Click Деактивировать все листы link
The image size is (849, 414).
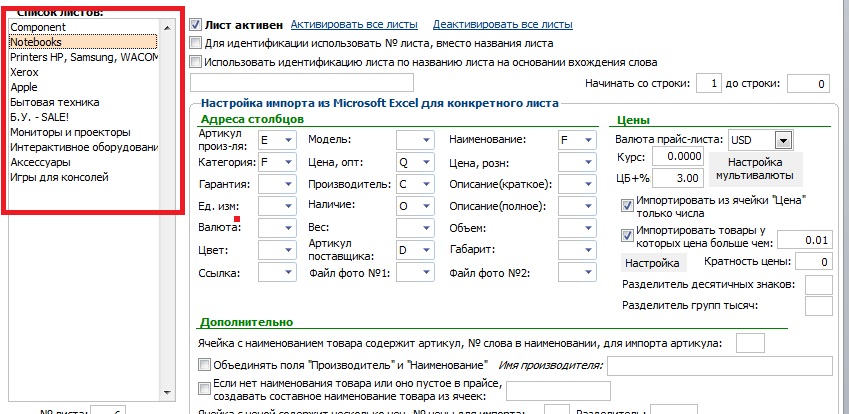click(502, 24)
